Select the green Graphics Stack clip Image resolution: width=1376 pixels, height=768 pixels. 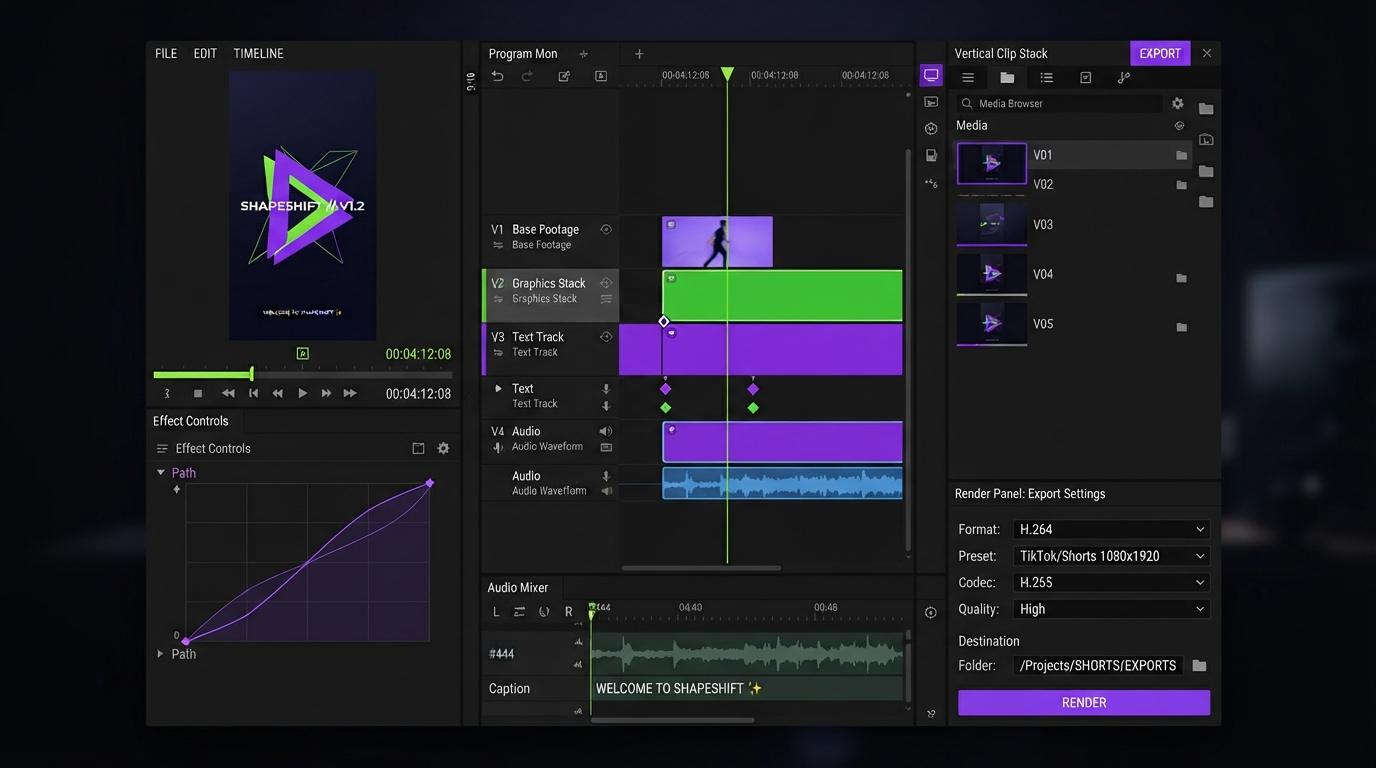[782, 296]
